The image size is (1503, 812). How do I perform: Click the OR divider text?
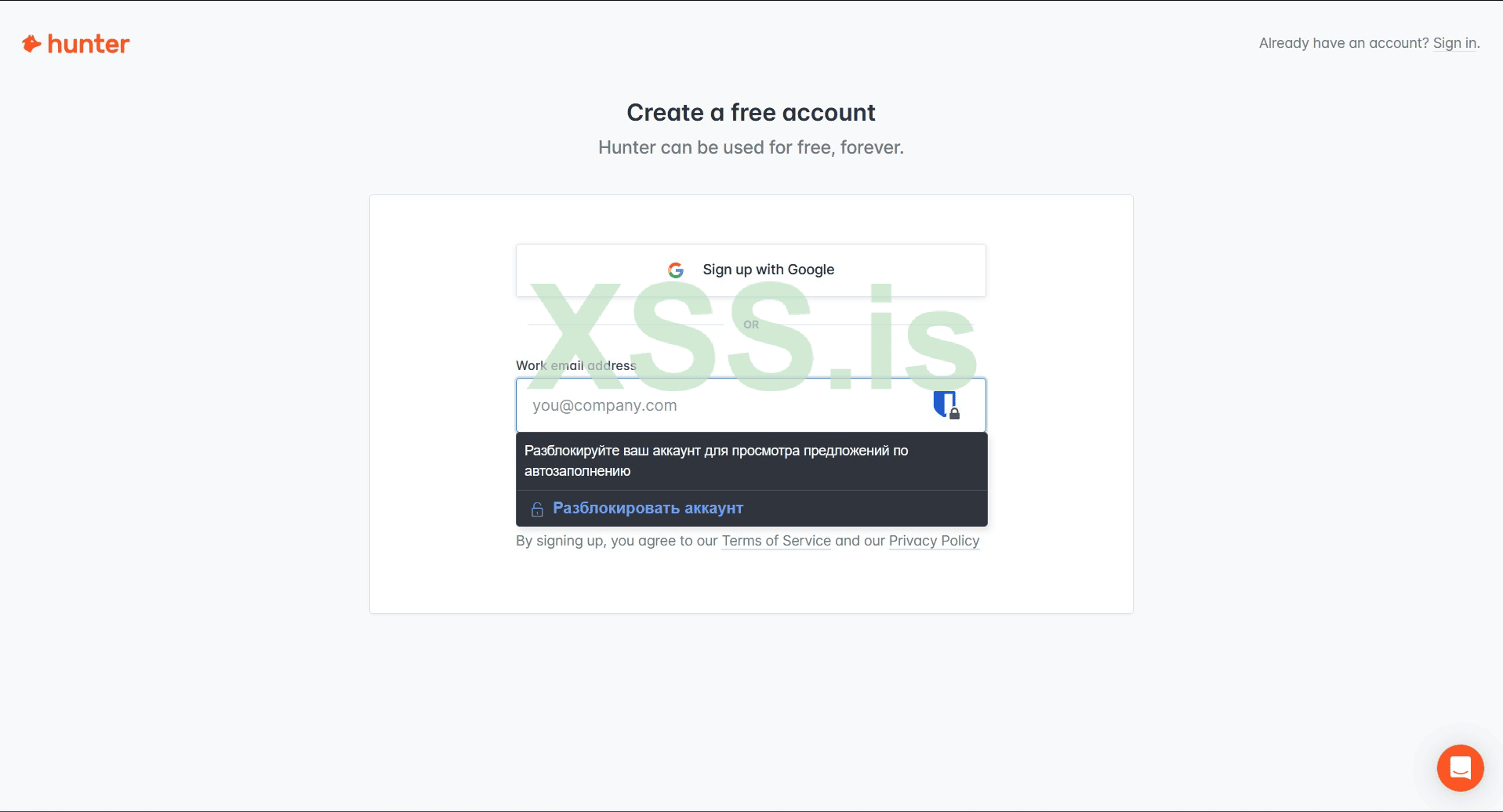pos(751,324)
